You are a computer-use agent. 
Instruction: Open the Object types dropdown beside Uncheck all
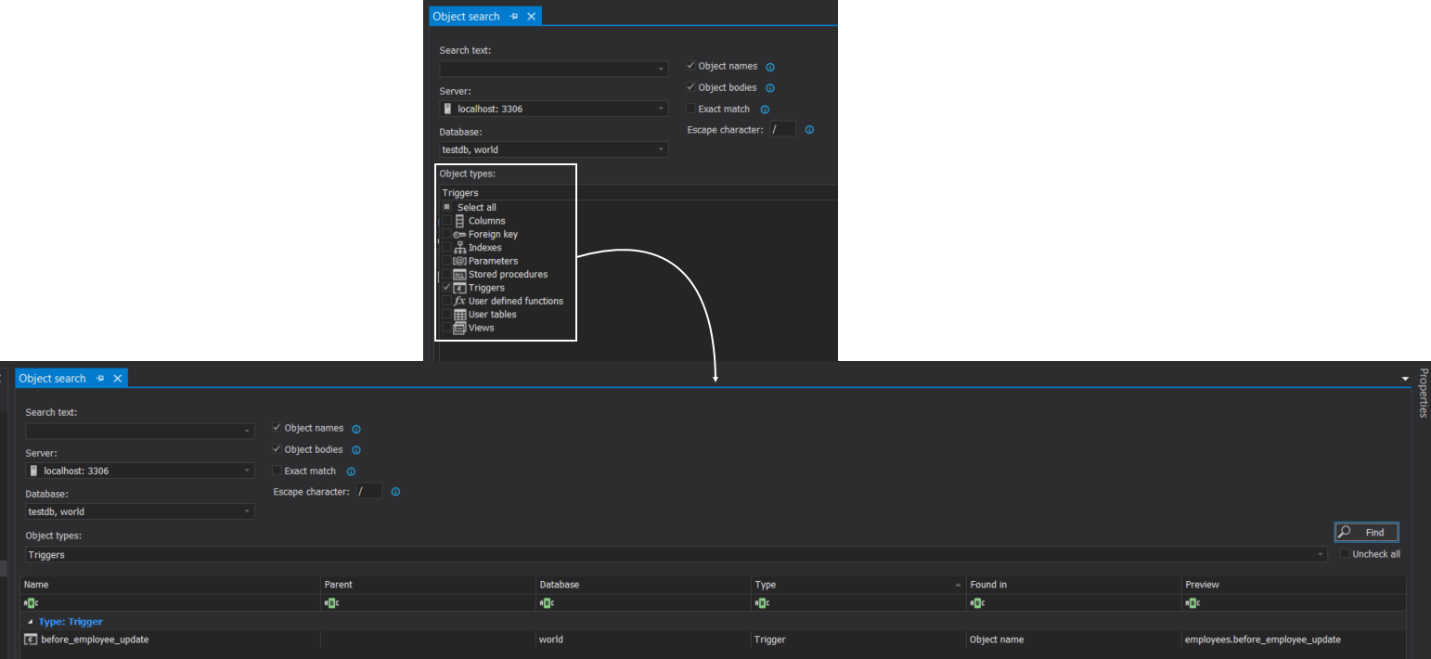click(1320, 554)
